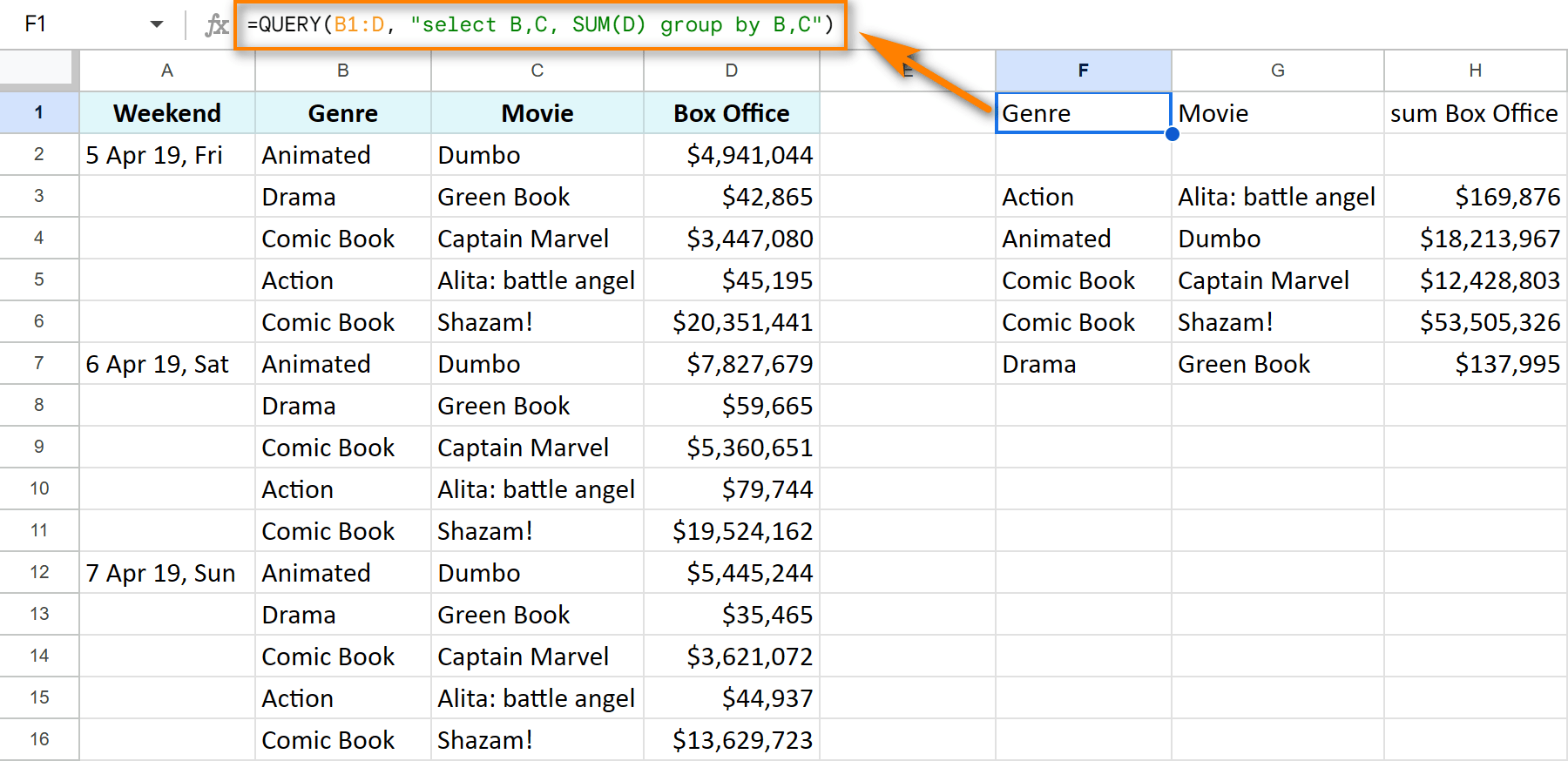The image size is (1568, 761).
Task: Select column H header
Action: click(x=1476, y=71)
